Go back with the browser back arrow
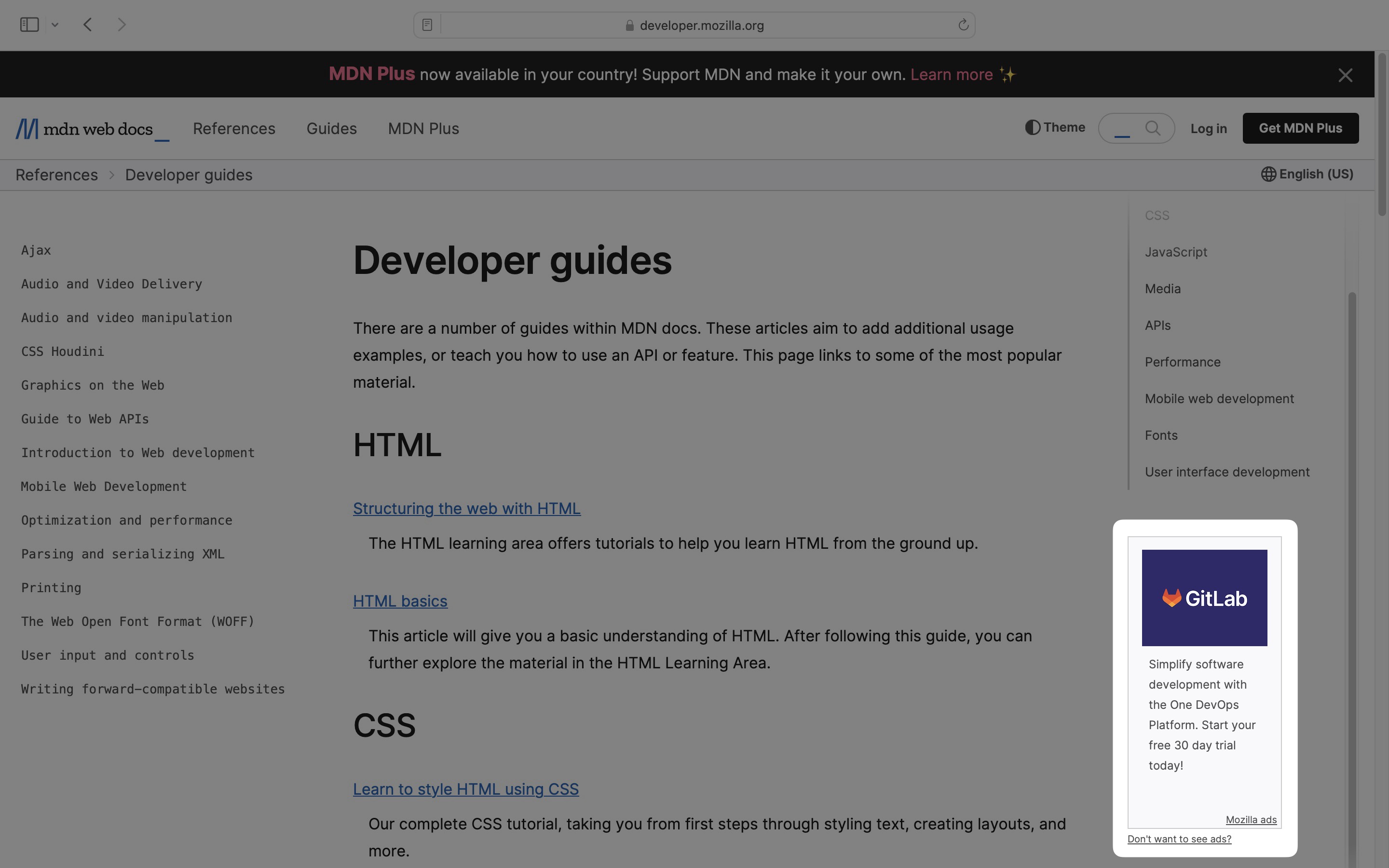 coord(88,25)
